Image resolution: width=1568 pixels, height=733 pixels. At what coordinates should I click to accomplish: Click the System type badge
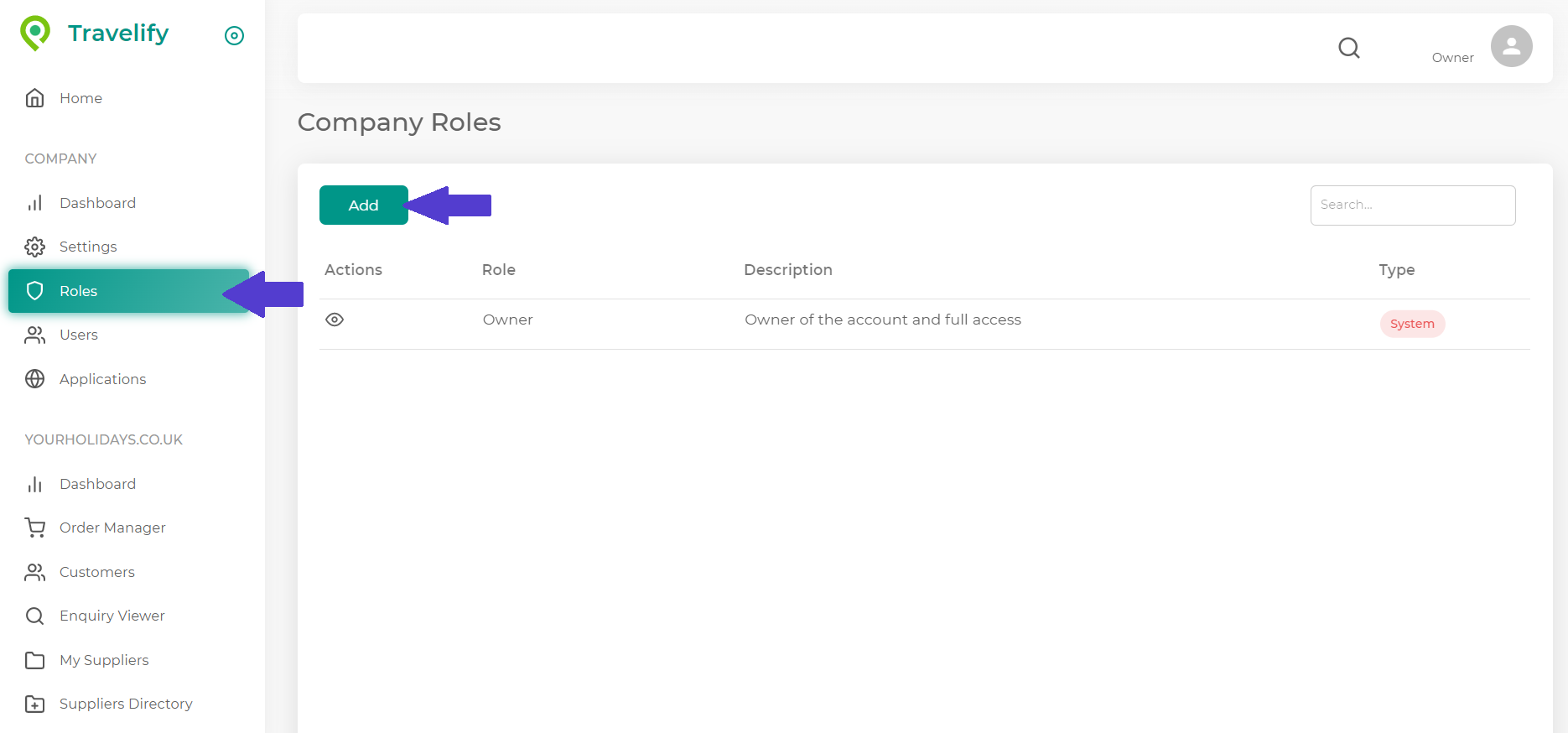(x=1412, y=324)
